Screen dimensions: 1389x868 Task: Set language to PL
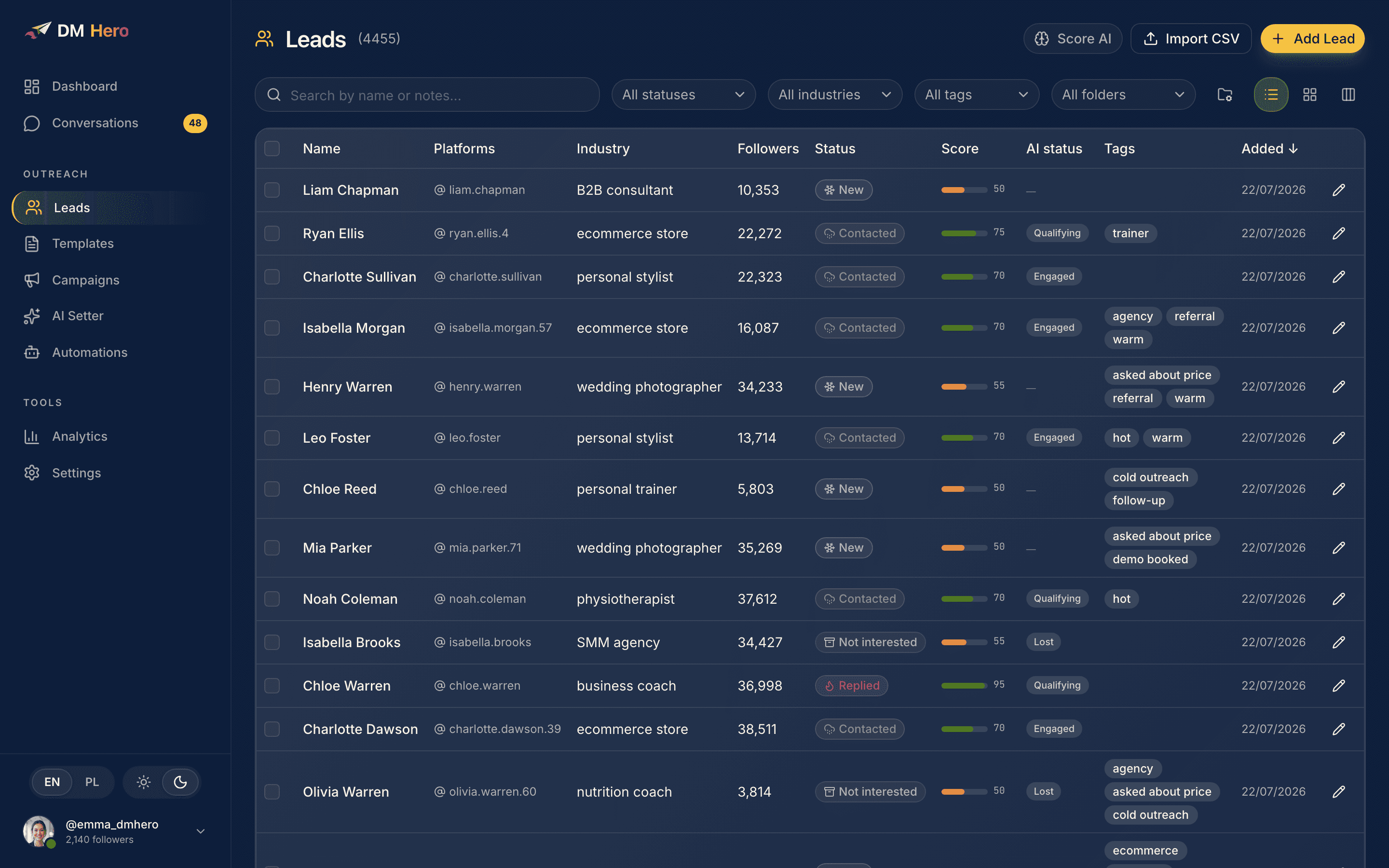(x=92, y=782)
